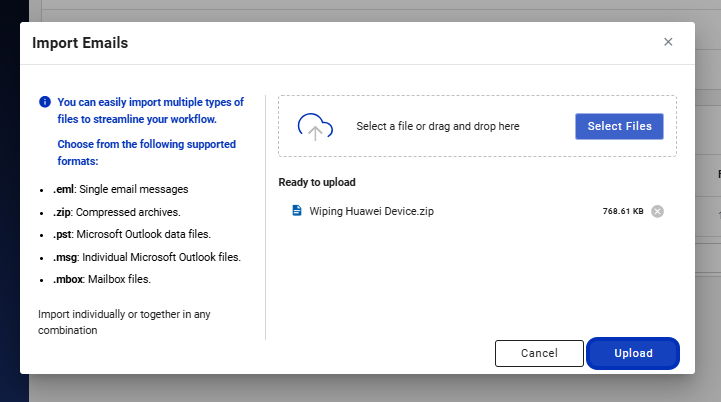Click the Ready to upload heading
The image size is (721, 402).
(x=317, y=182)
